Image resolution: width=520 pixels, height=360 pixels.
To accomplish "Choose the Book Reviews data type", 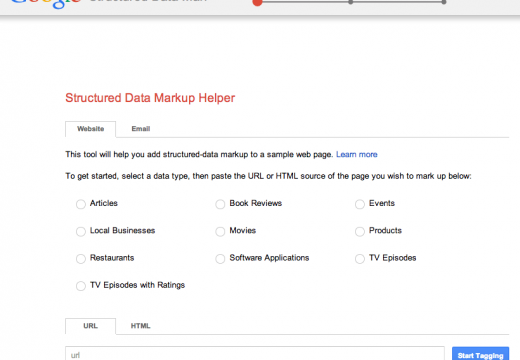I will 220,204.
